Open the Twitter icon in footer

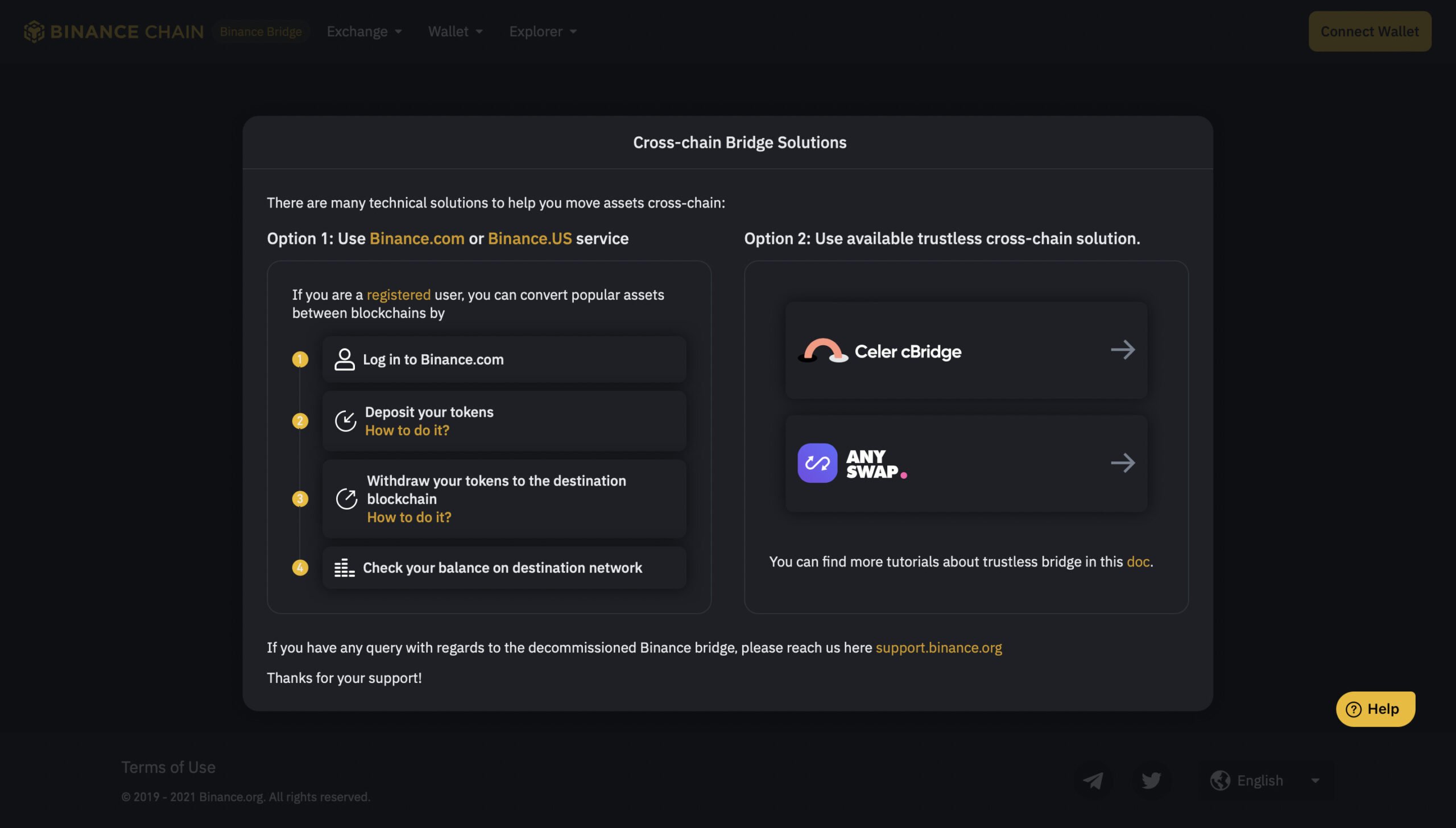[x=1152, y=780]
